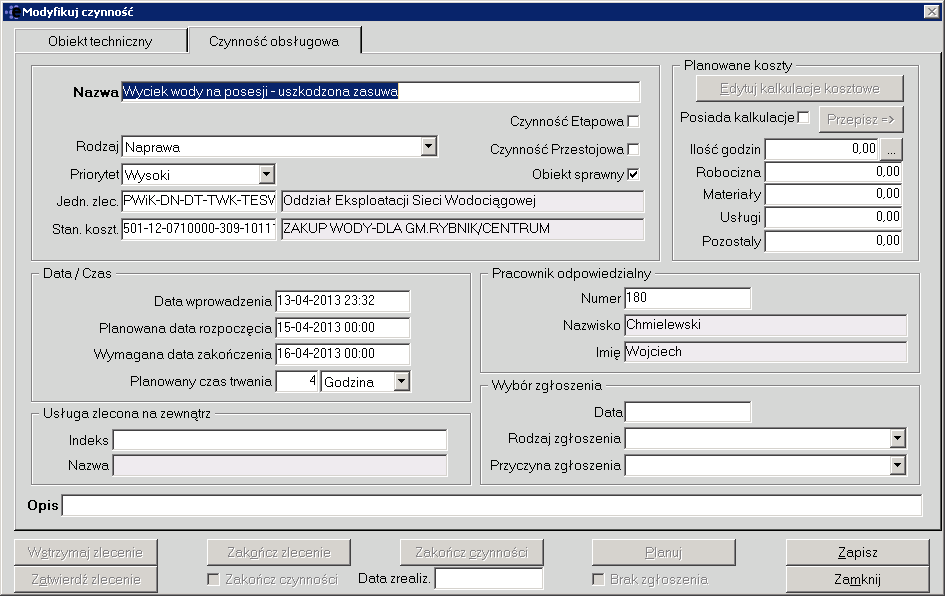This screenshot has height=596, width=945.
Task: Toggle the Brak zgłoszenia checkbox
Action: pyautogui.click(x=598, y=579)
